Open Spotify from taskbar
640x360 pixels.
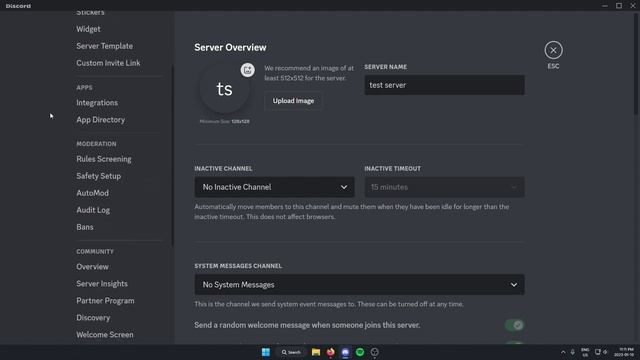tap(360, 352)
